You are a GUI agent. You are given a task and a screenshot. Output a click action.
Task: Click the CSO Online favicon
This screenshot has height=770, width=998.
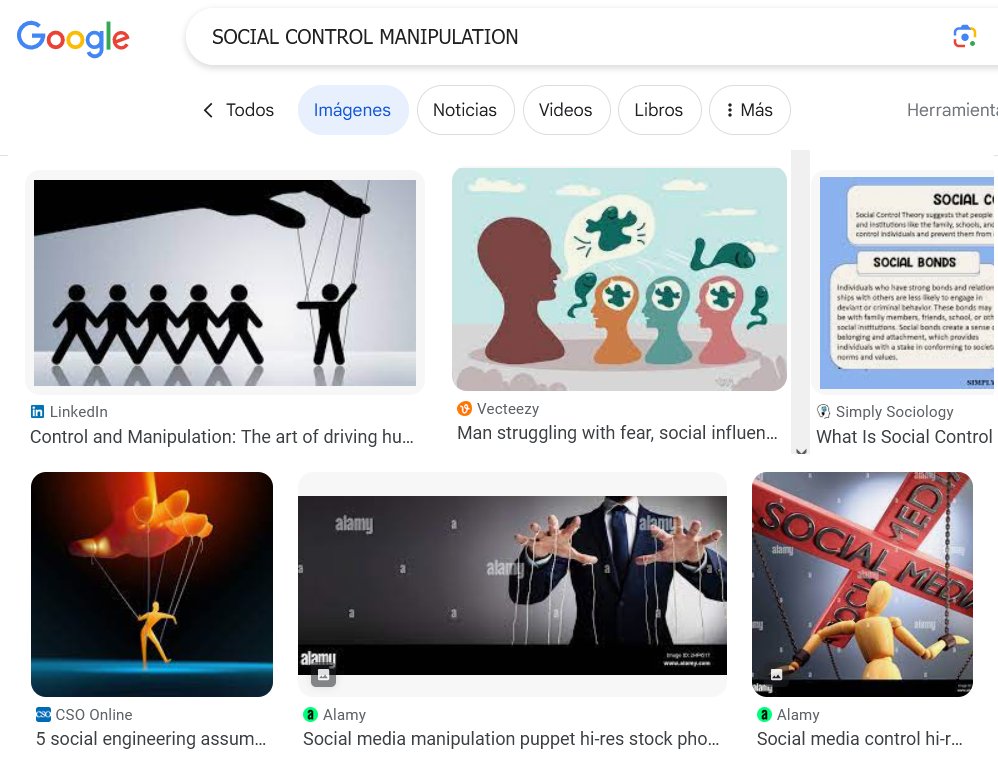coord(43,714)
